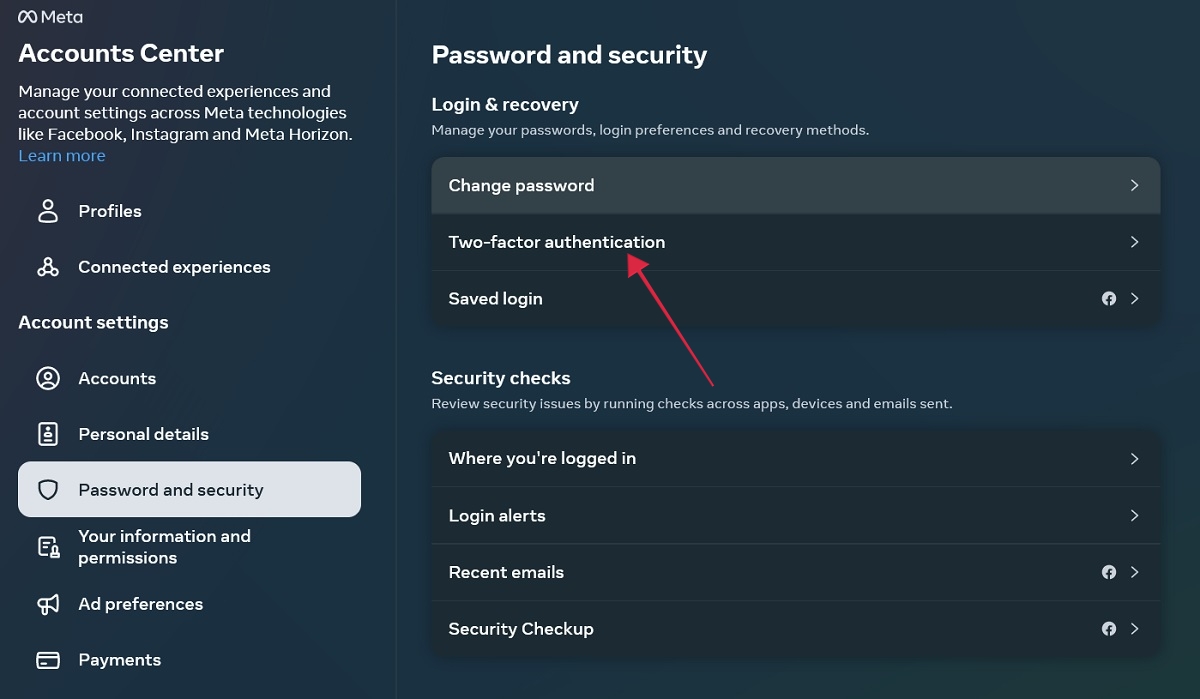The image size is (1200, 699).
Task: Select the Password and security shield icon
Action: click(48, 489)
